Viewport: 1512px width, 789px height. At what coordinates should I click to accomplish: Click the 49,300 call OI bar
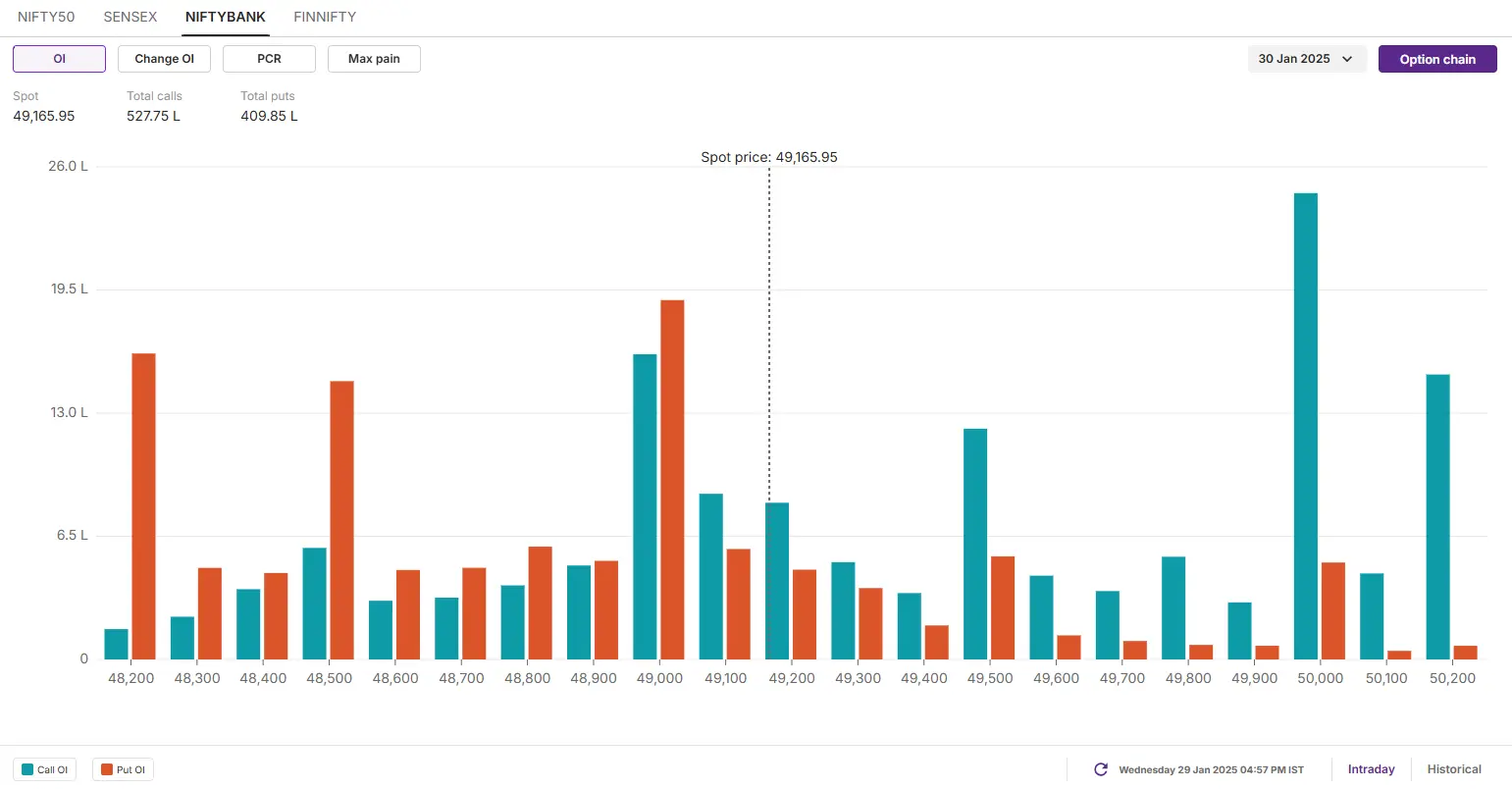pyautogui.click(x=843, y=610)
